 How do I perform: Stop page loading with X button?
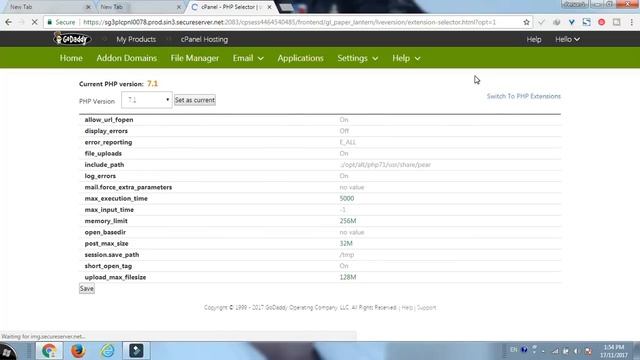[35, 22]
